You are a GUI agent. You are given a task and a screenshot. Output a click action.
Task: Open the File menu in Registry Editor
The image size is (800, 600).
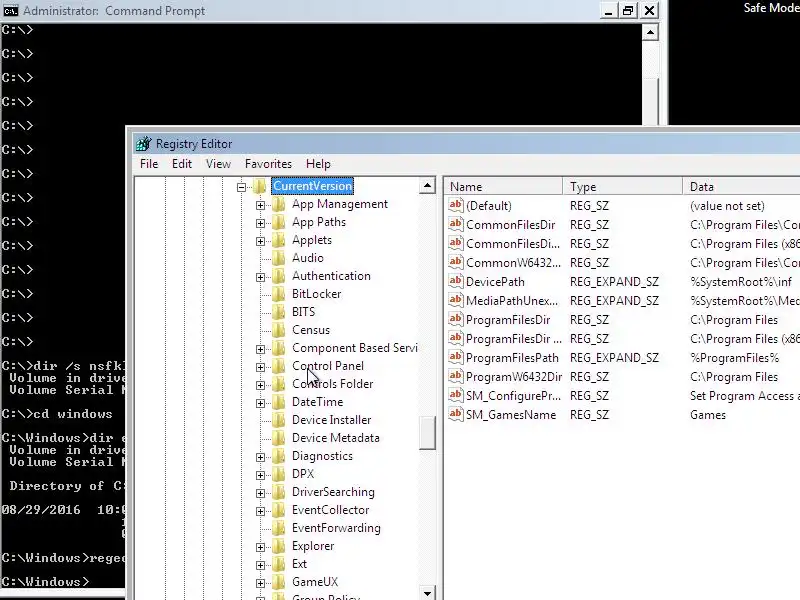click(x=149, y=164)
